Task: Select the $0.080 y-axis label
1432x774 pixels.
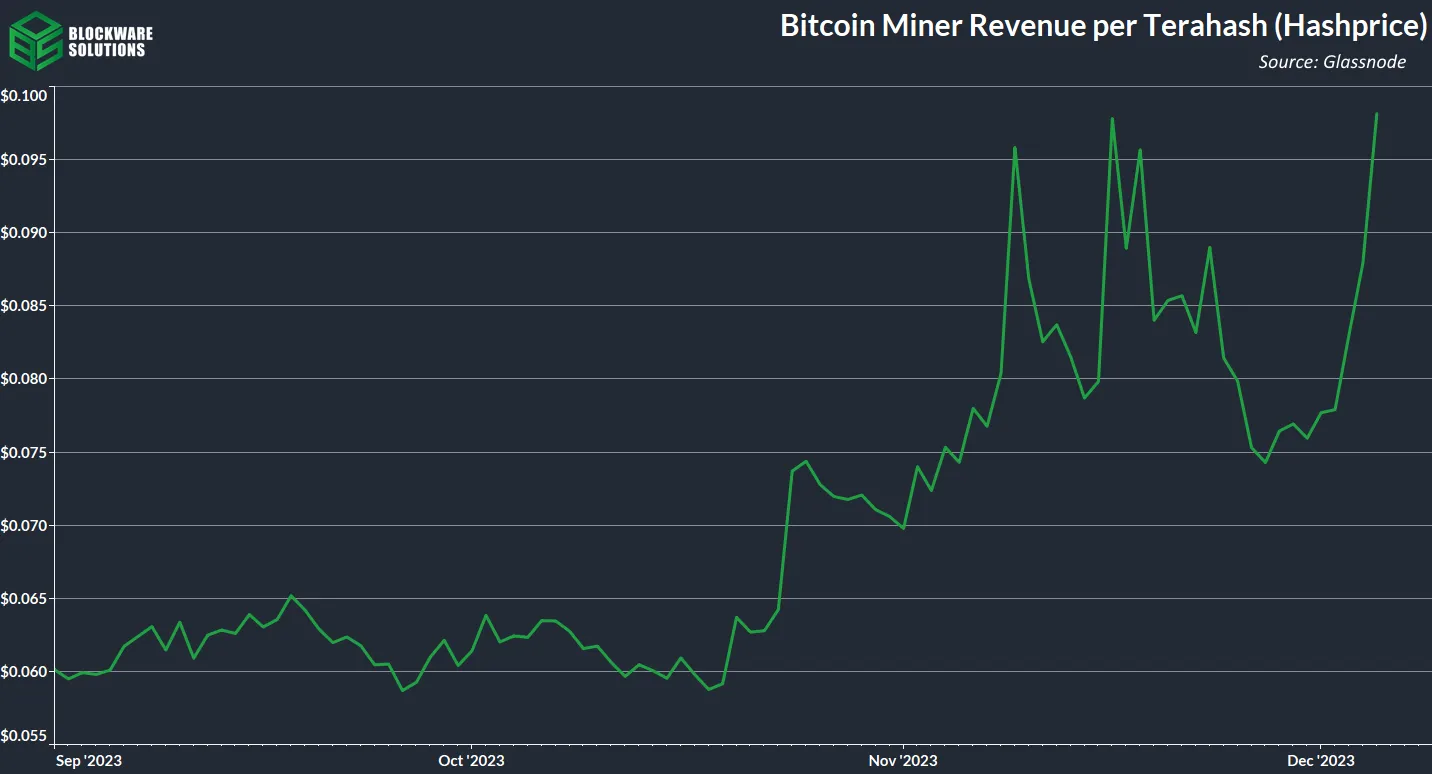Action: [23, 379]
